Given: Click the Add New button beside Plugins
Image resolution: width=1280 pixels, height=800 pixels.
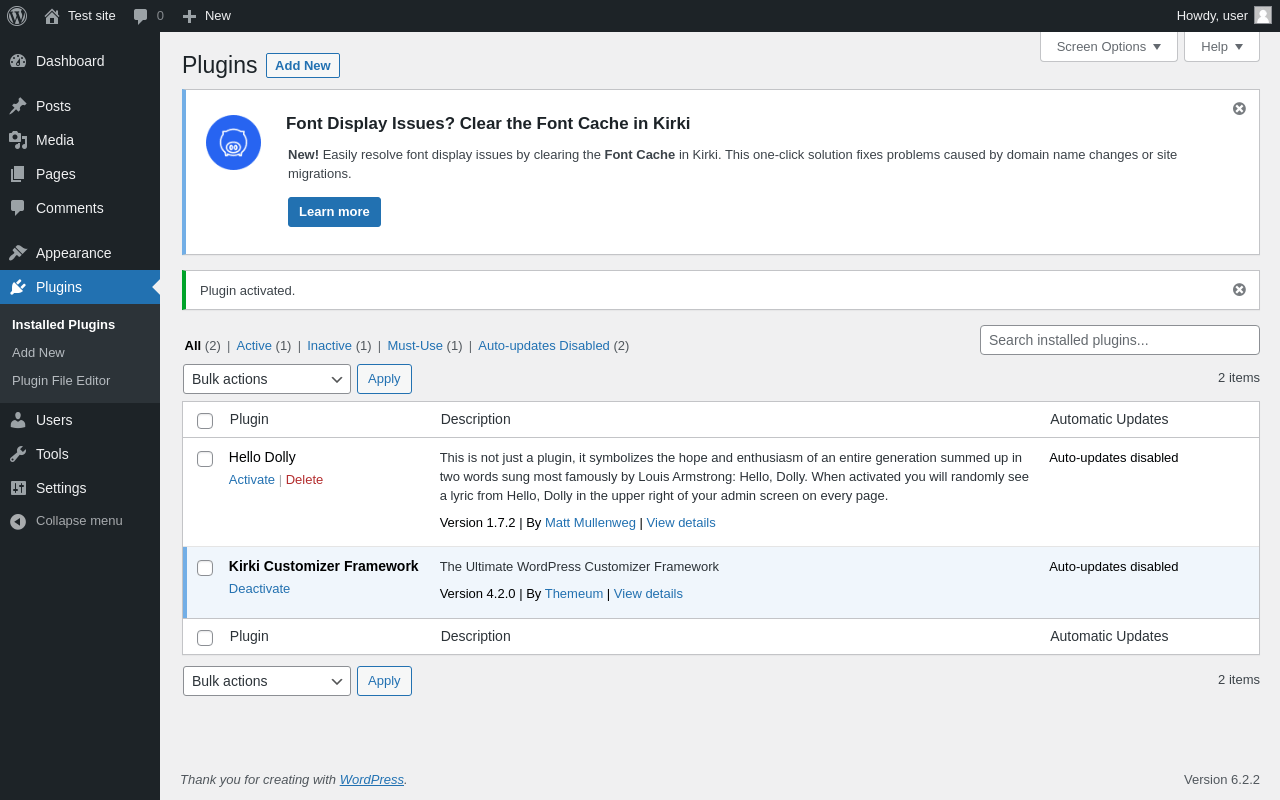Looking at the screenshot, I should click(302, 65).
